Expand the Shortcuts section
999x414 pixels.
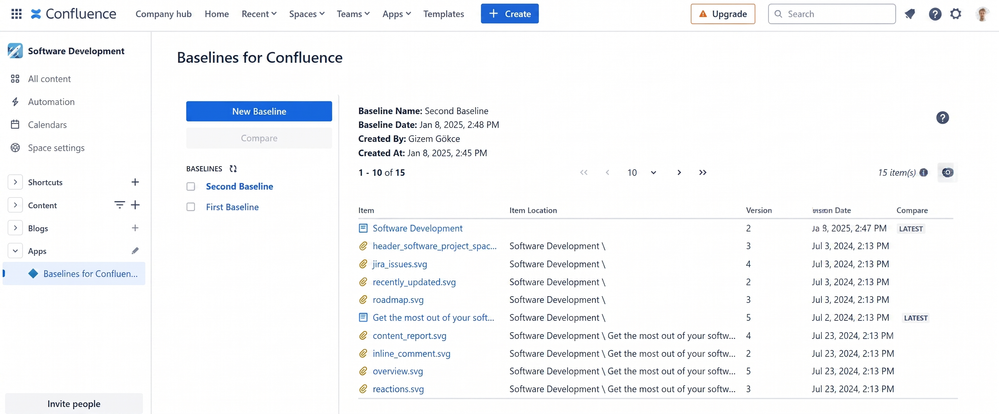pos(15,182)
